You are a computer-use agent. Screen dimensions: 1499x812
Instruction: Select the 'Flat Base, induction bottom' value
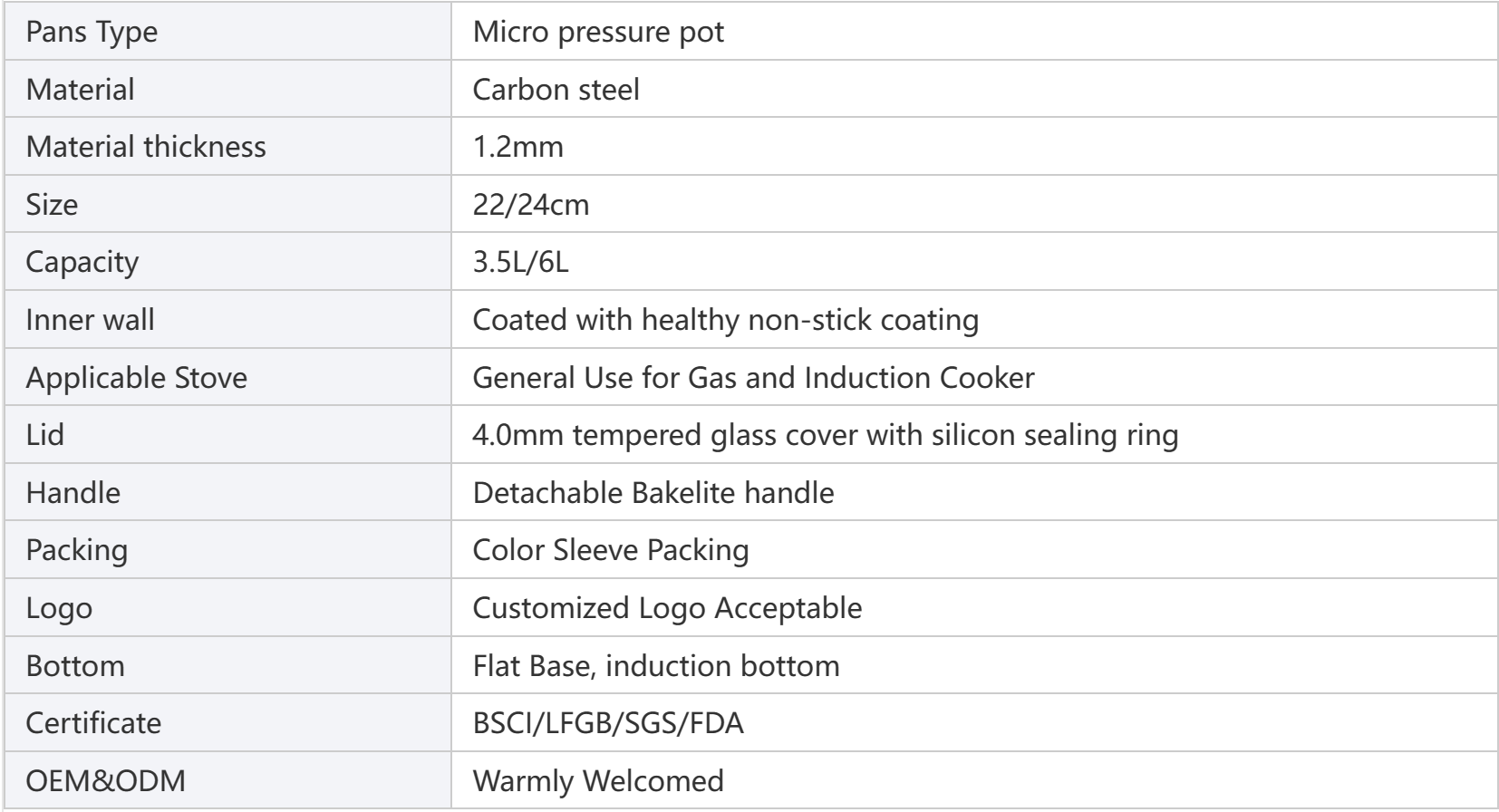click(656, 665)
